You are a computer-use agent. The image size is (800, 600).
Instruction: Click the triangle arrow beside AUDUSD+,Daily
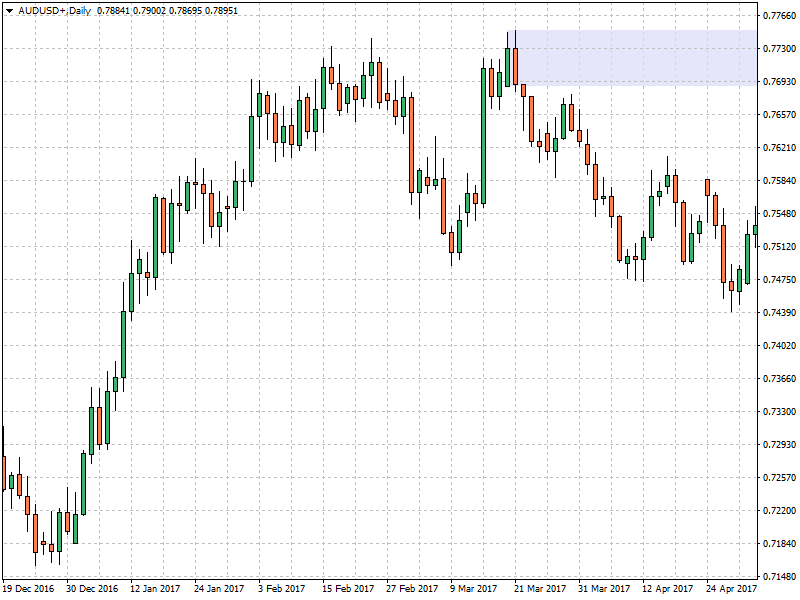[x=9, y=10]
